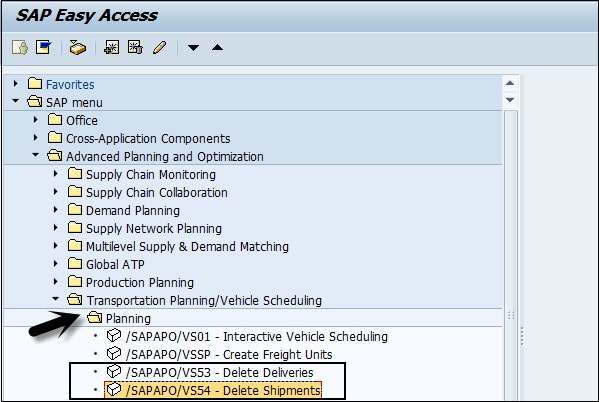
Task: Expand Cross-Application Components folder
Action: click(x=36, y=137)
